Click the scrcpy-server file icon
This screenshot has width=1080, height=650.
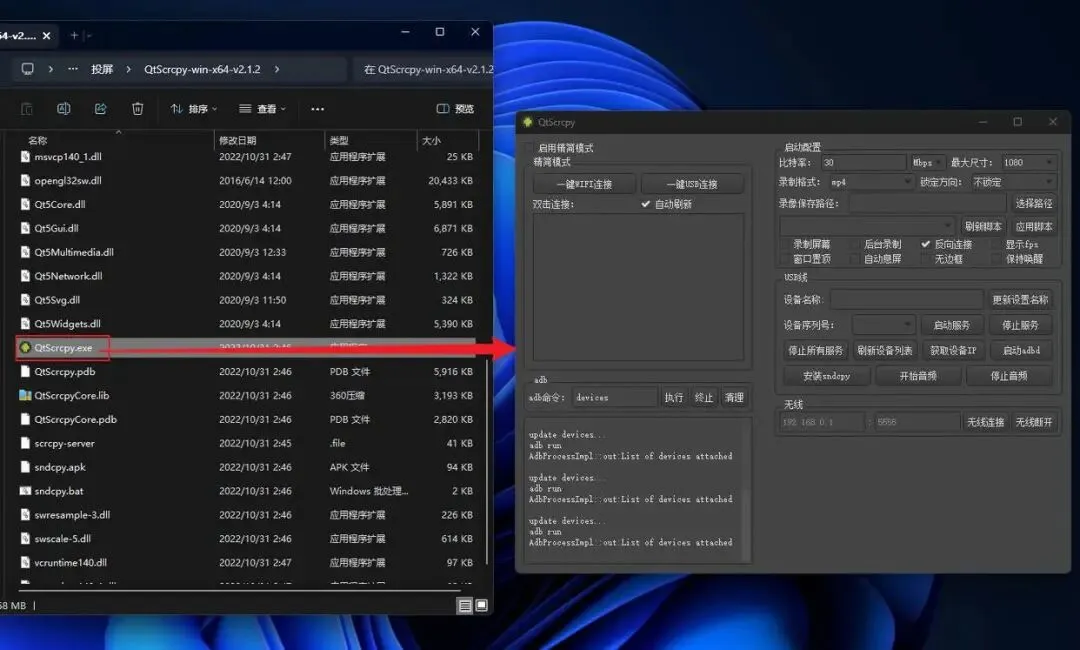[x=25, y=443]
